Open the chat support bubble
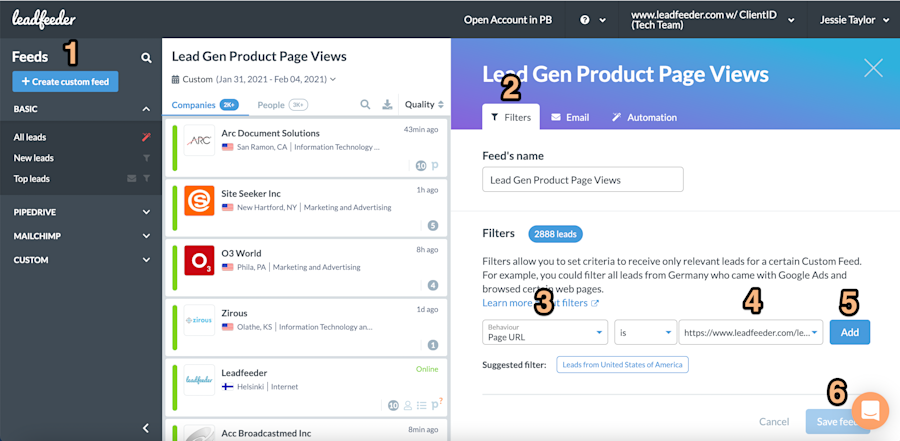 tap(870, 411)
